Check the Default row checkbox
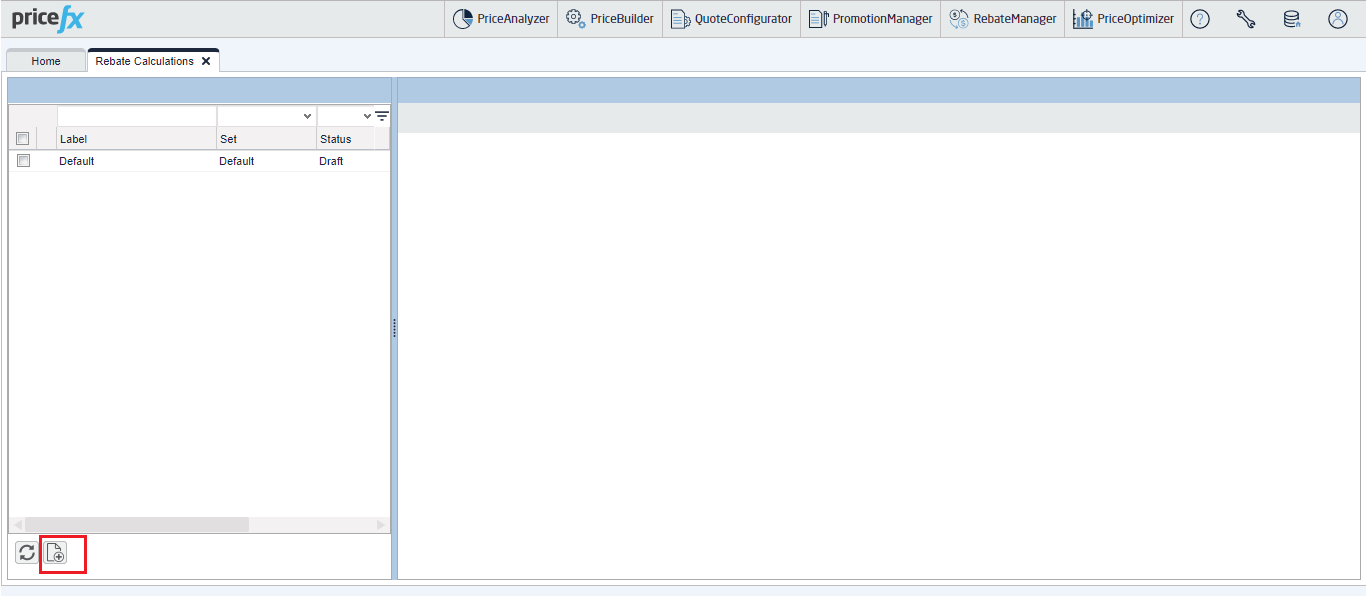The image size is (1366, 596). (x=23, y=161)
